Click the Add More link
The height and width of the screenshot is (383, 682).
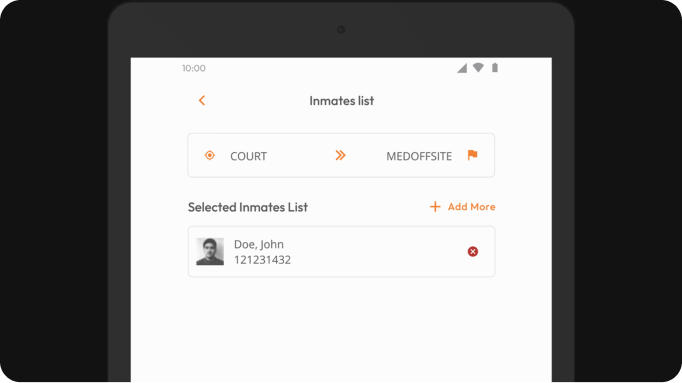tap(471, 206)
